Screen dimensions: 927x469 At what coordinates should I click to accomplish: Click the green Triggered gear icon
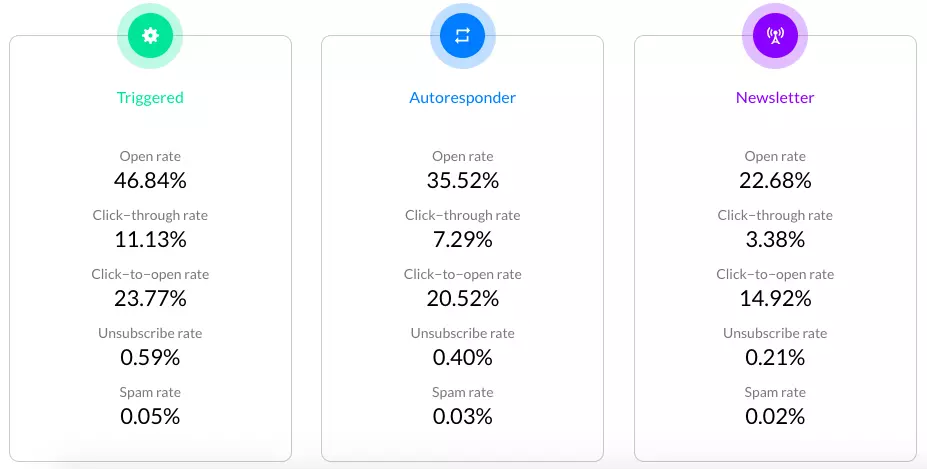[x=150, y=35]
